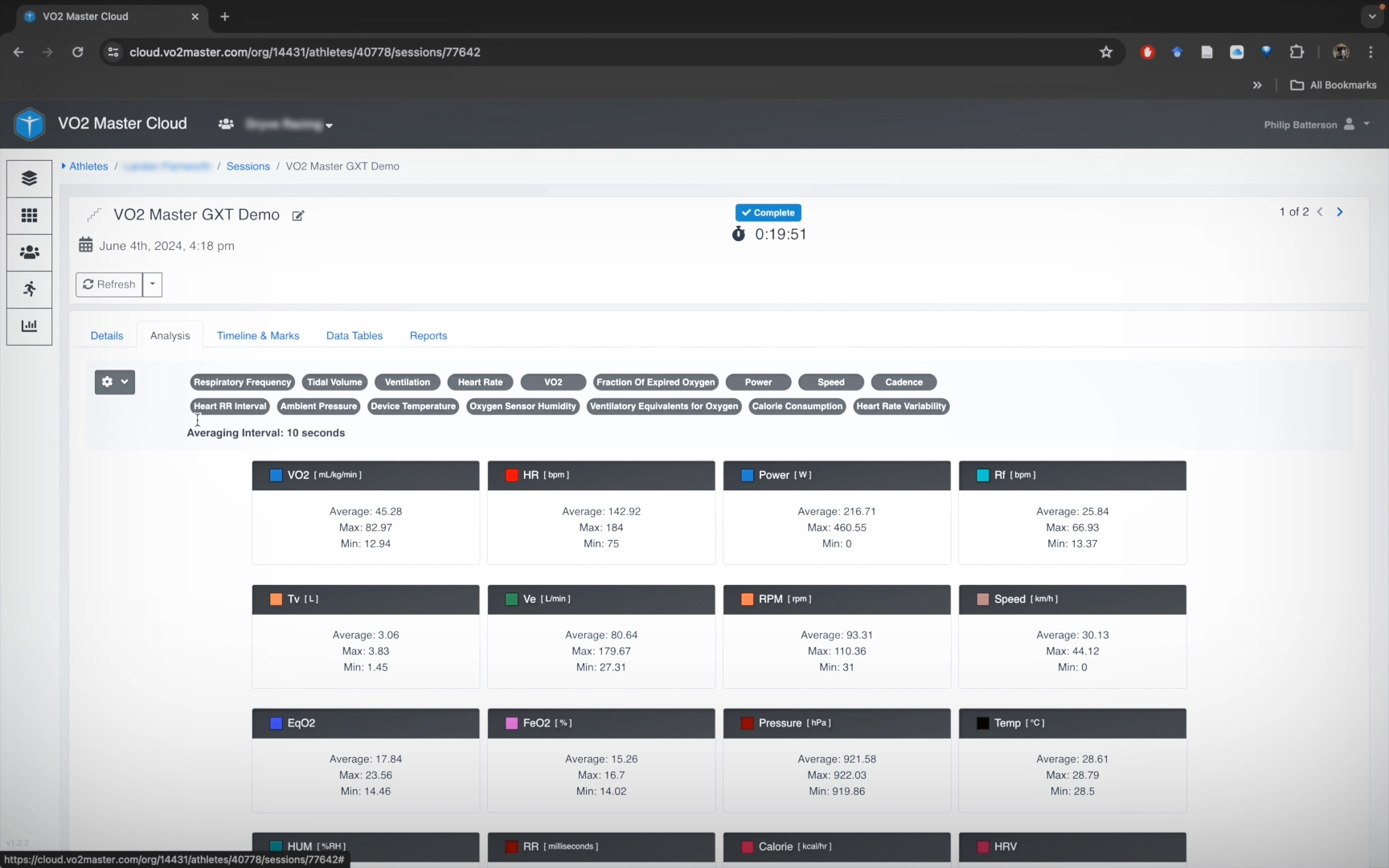Toggle the VO2 metric pill
This screenshot has width=1389, height=868.
click(553, 383)
